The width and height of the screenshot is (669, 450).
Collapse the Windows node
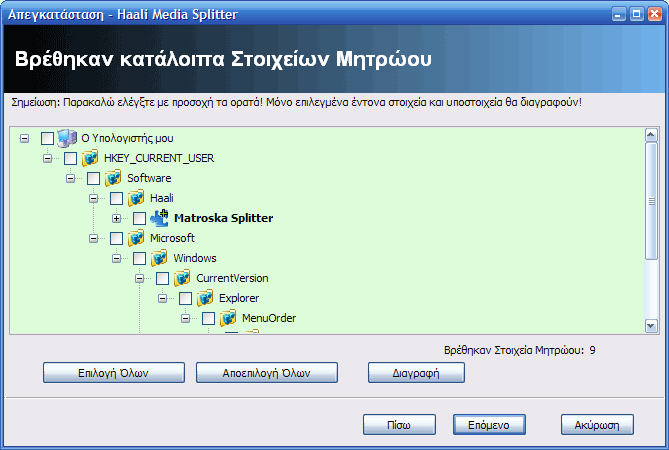[x=116, y=258]
